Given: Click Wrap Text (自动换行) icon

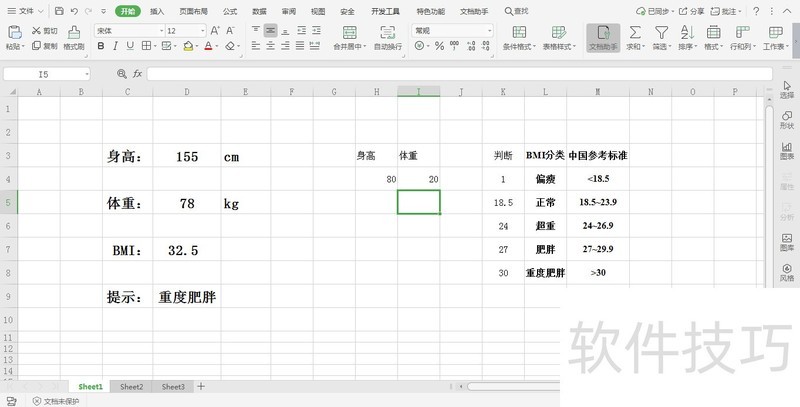Looking at the screenshot, I should point(388,33).
